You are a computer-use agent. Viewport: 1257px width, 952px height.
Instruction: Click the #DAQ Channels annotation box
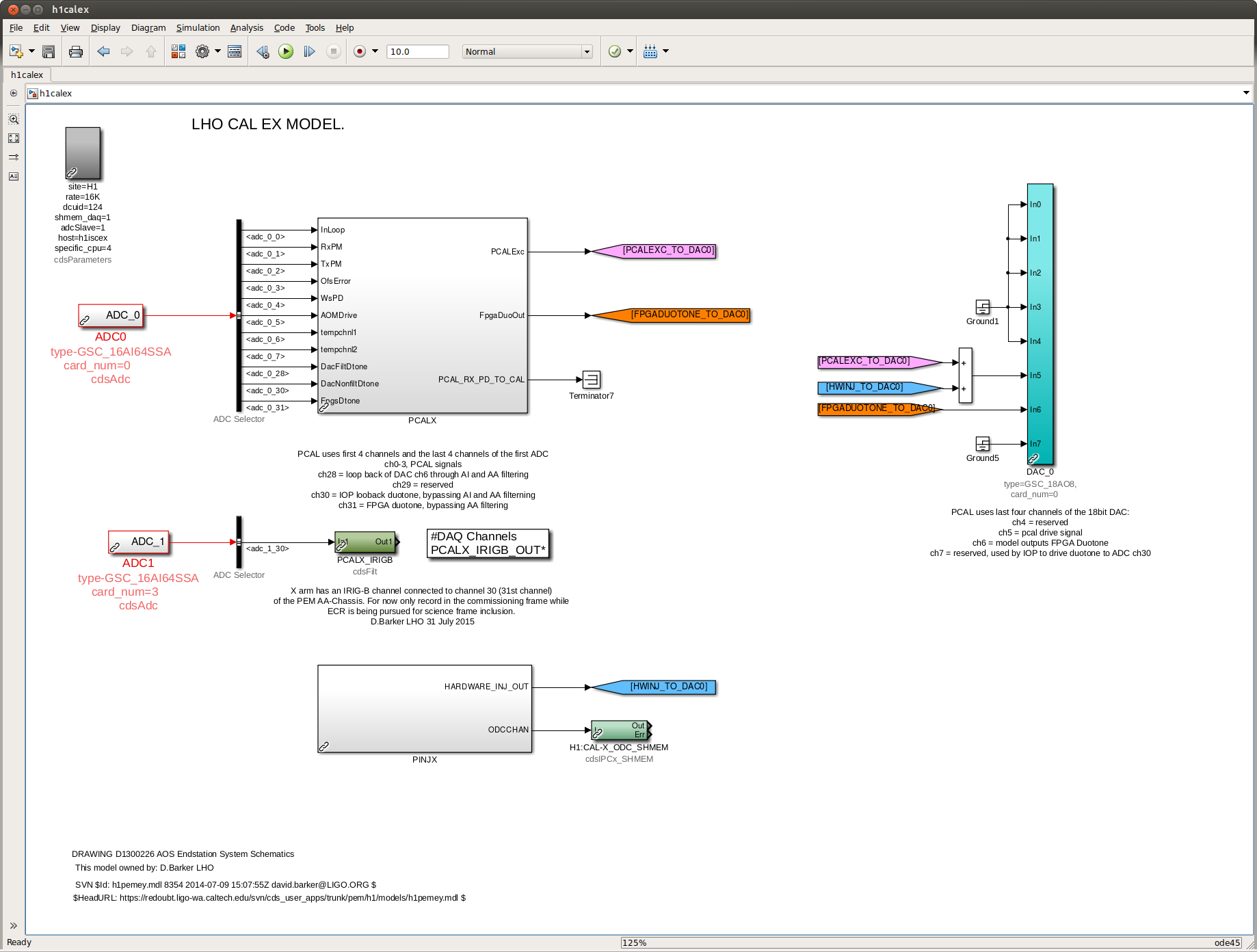488,544
